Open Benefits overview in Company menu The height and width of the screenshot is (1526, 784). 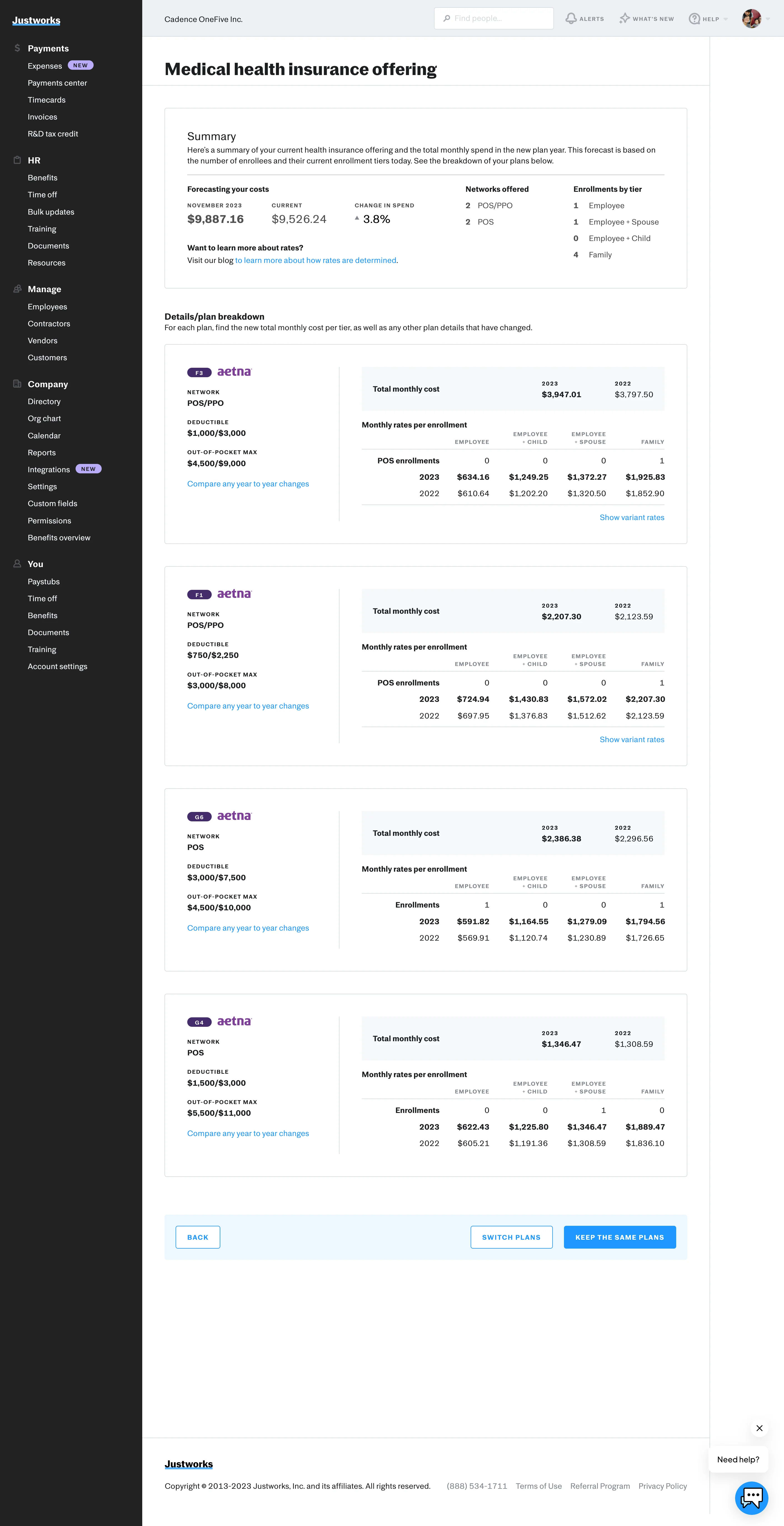click(59, 537)
